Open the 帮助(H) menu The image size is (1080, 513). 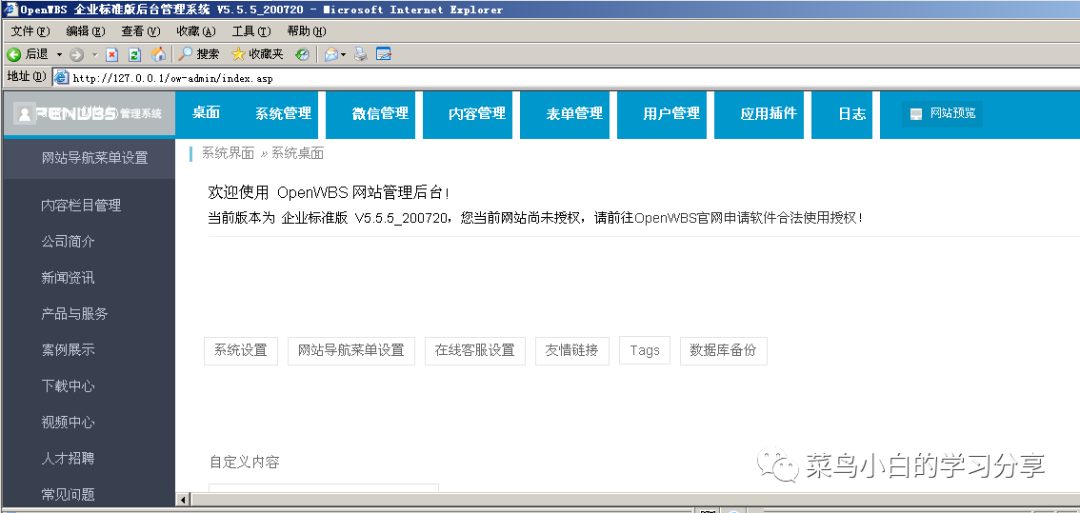pyautogui.click(x=307, y=32)
